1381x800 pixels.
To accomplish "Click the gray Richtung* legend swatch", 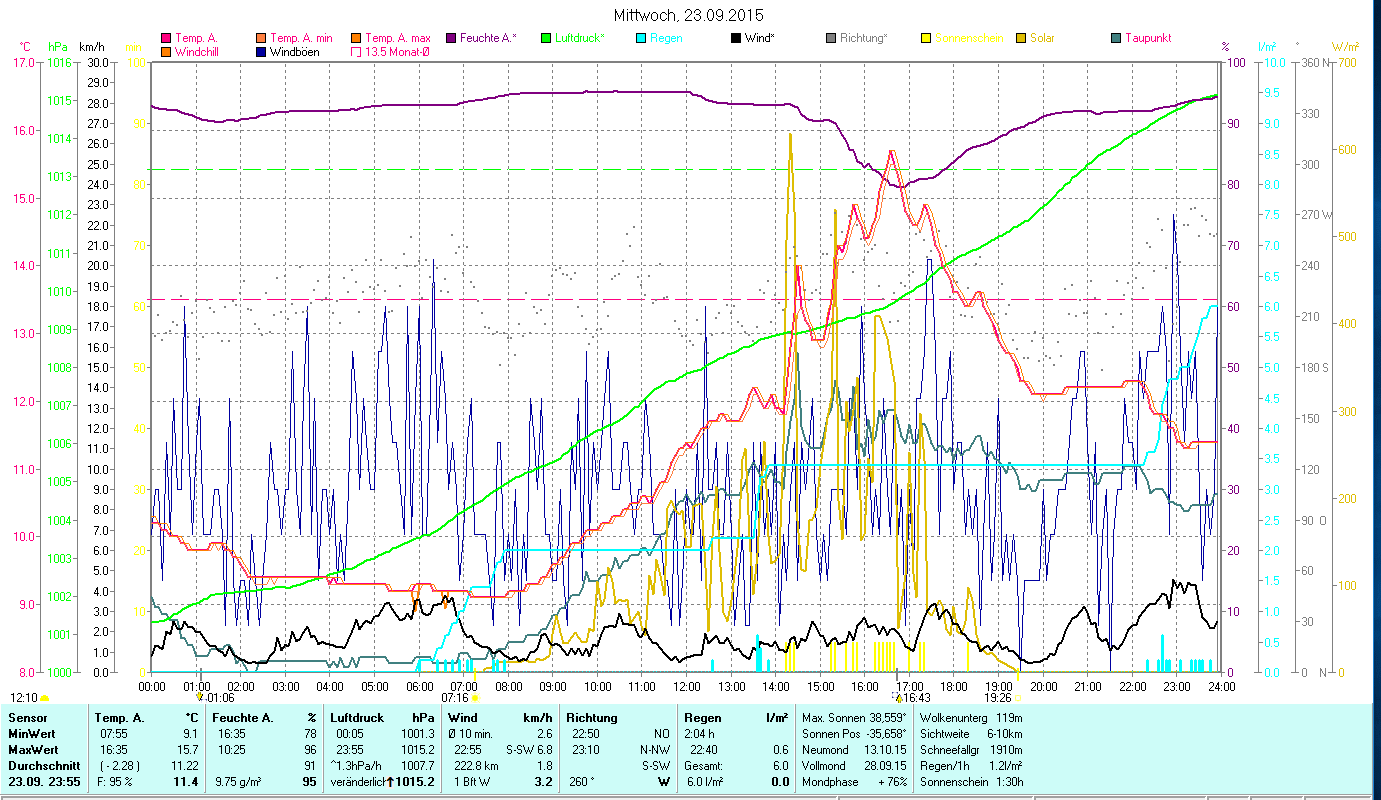I will pyautogui.click(x=831, y=38).
